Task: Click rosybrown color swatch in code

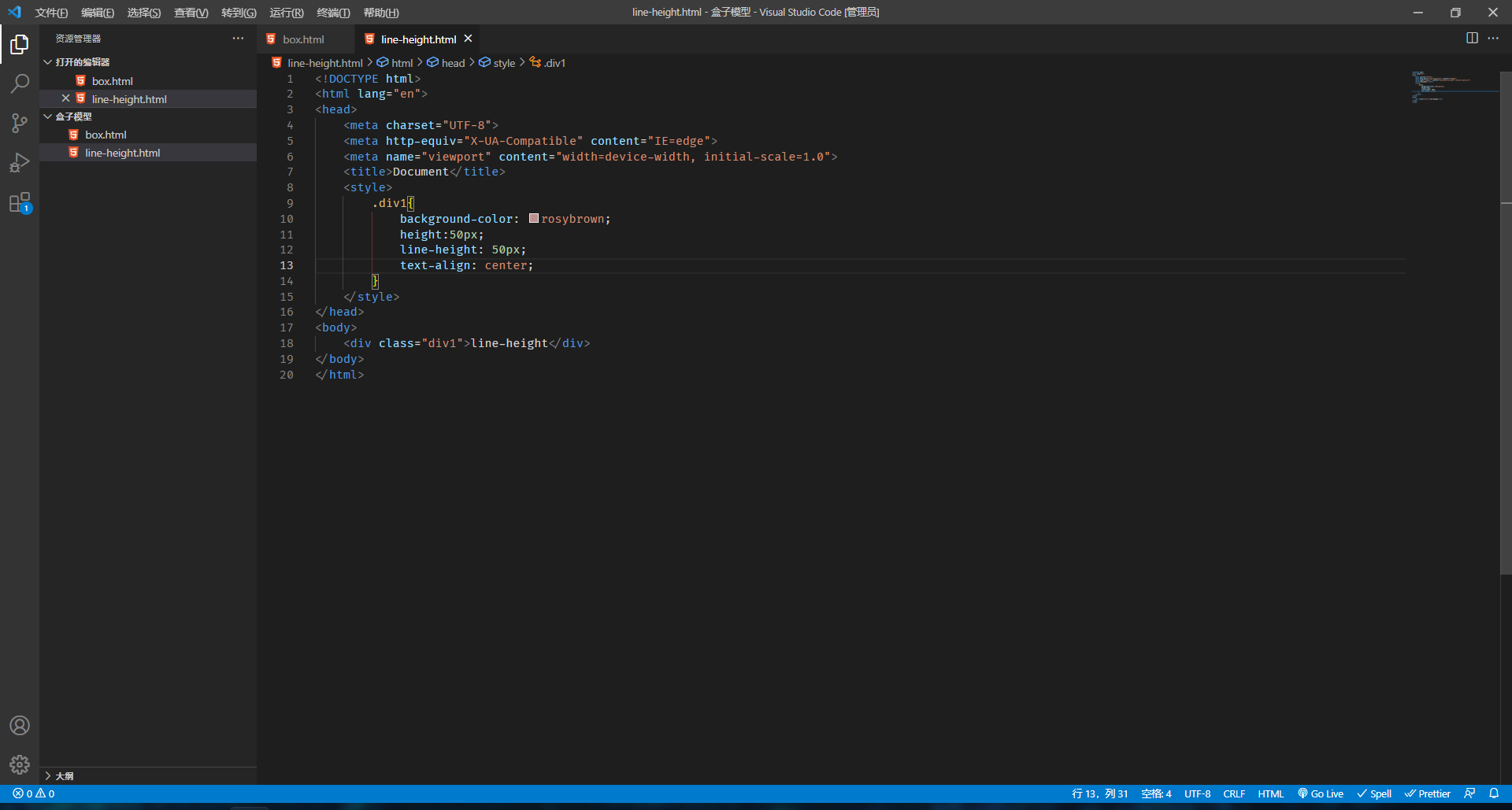Action: (534, 218)
